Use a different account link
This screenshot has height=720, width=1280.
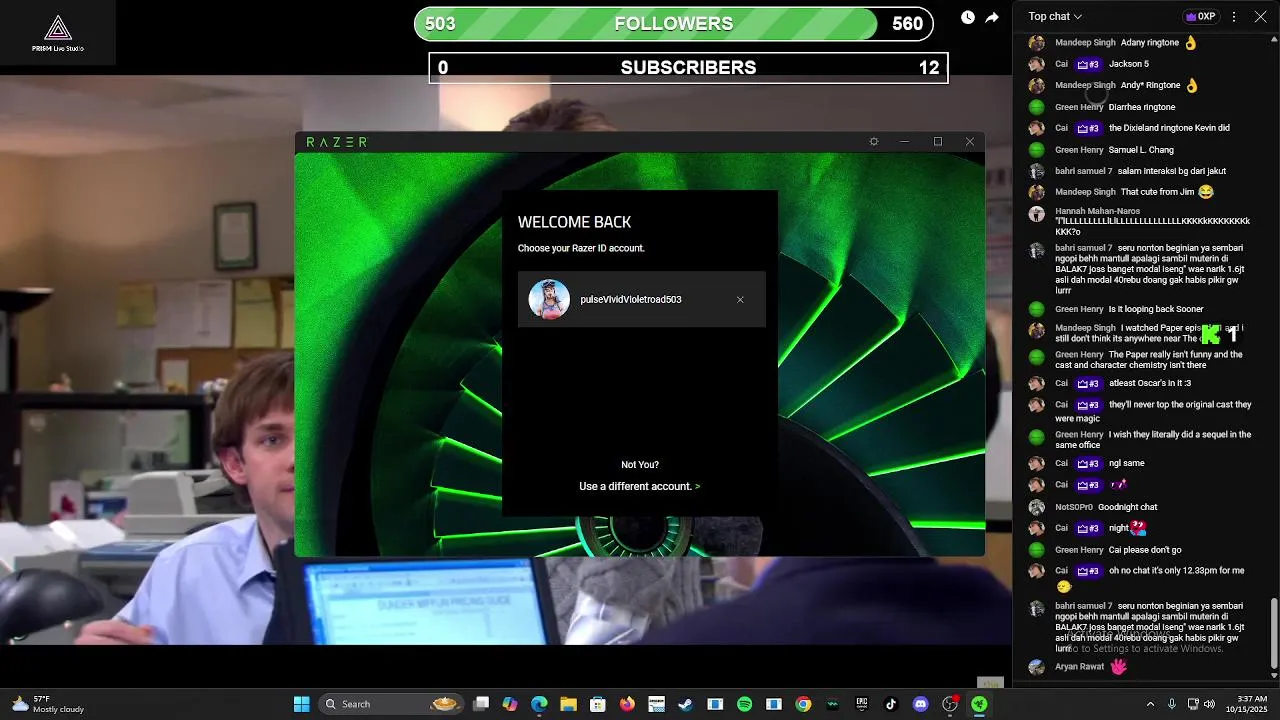coord(639,486)
